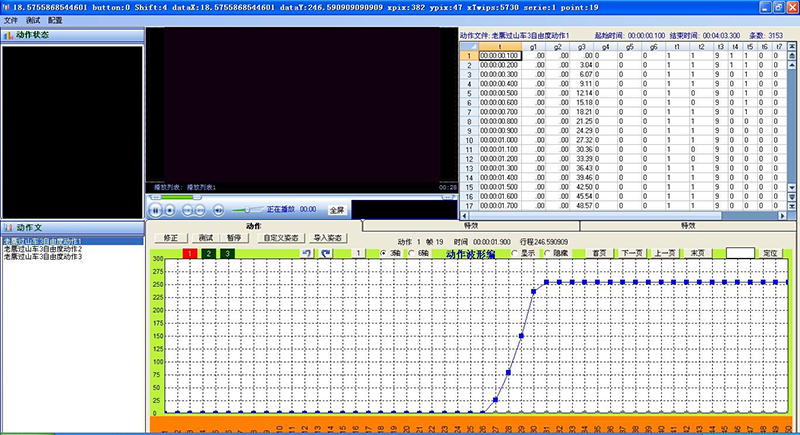Adjust the player volume slider
Viewport: 800px width, 435px height.
point(247,210)
